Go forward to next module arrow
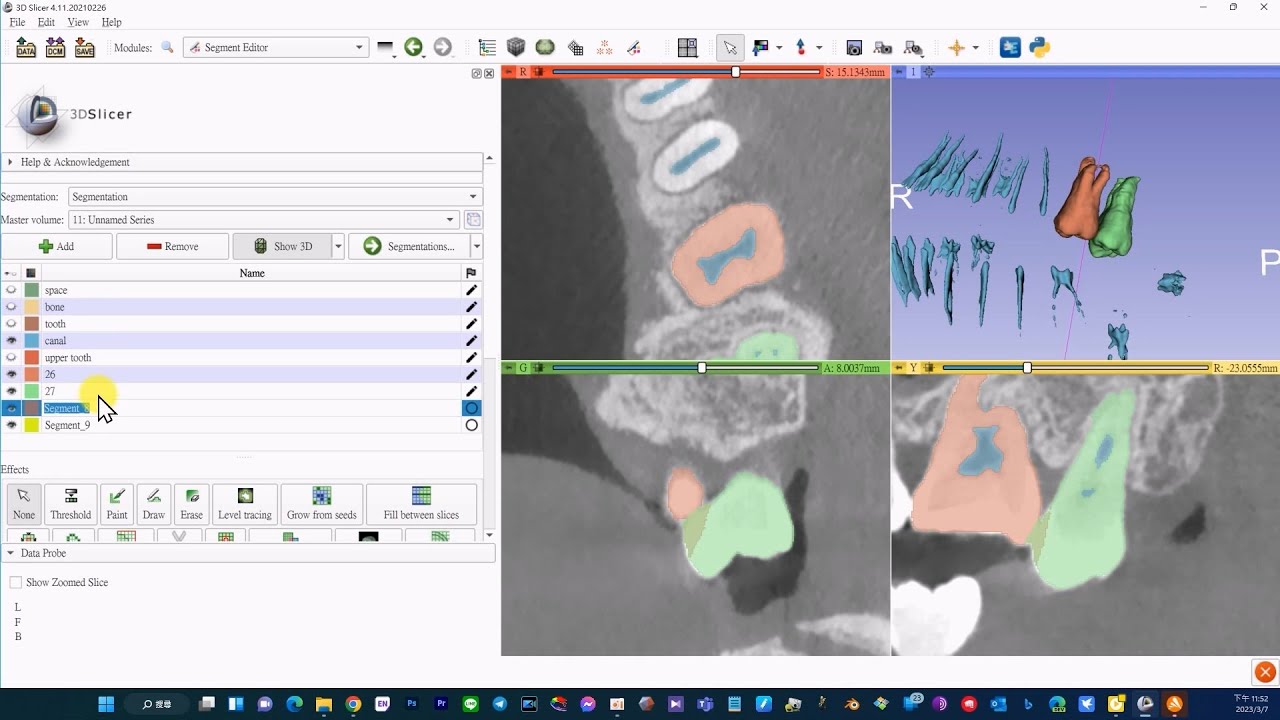This screenshot has width=1280, height=720. click(x=442, y=47)
